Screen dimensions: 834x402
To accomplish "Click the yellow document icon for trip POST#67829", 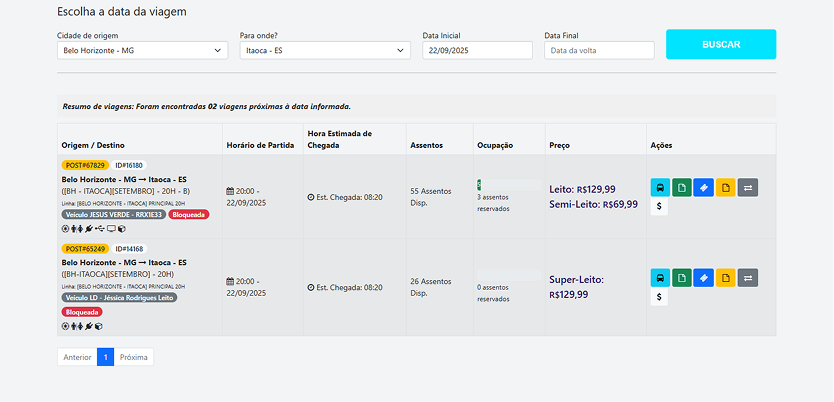I will 726,187.
